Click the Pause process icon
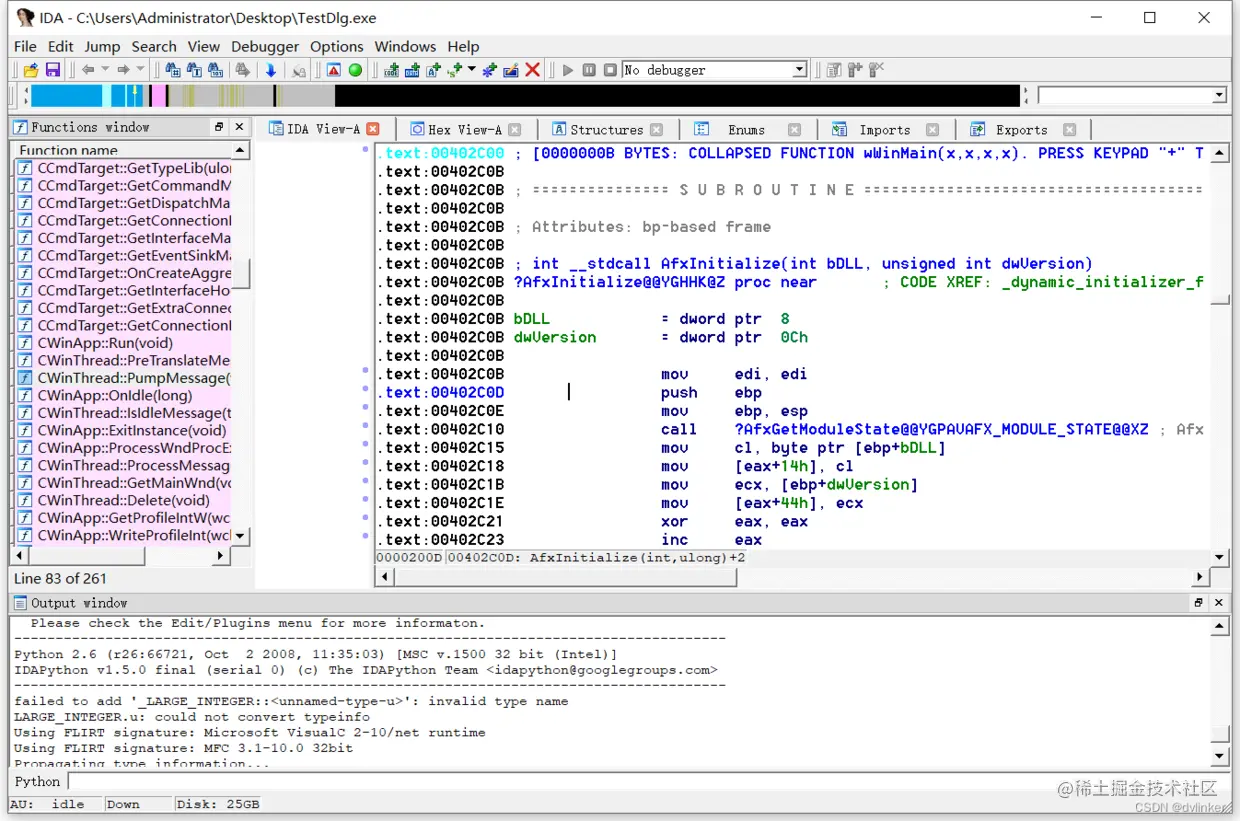Viewport: 1240px width, 821px height. click(589, 70)
